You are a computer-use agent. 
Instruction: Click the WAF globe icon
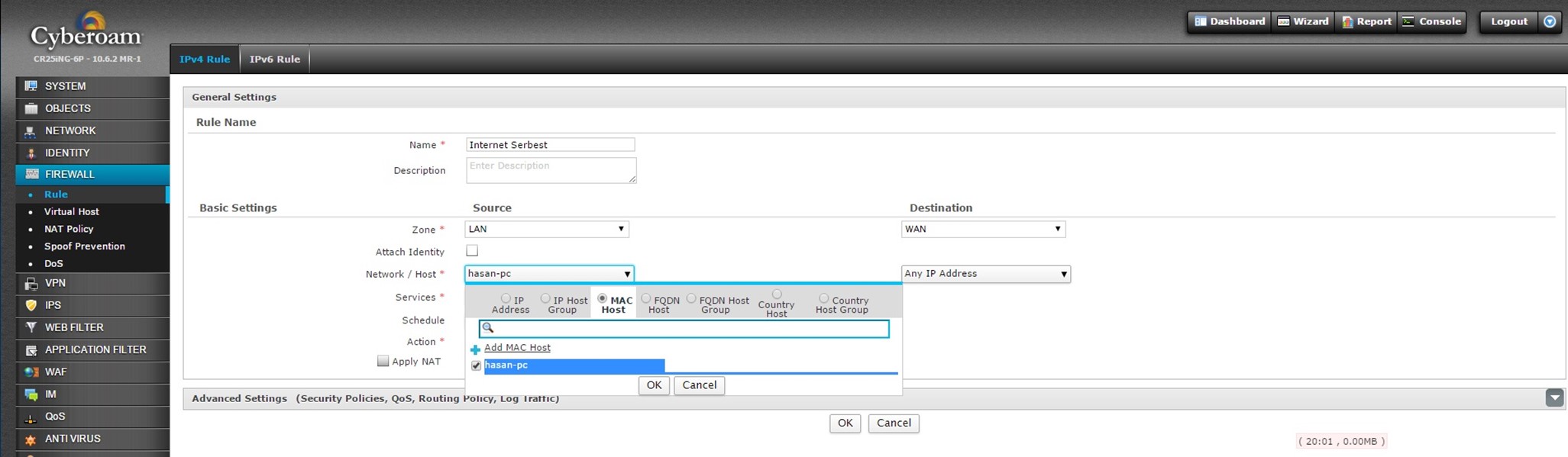(31, 372)
